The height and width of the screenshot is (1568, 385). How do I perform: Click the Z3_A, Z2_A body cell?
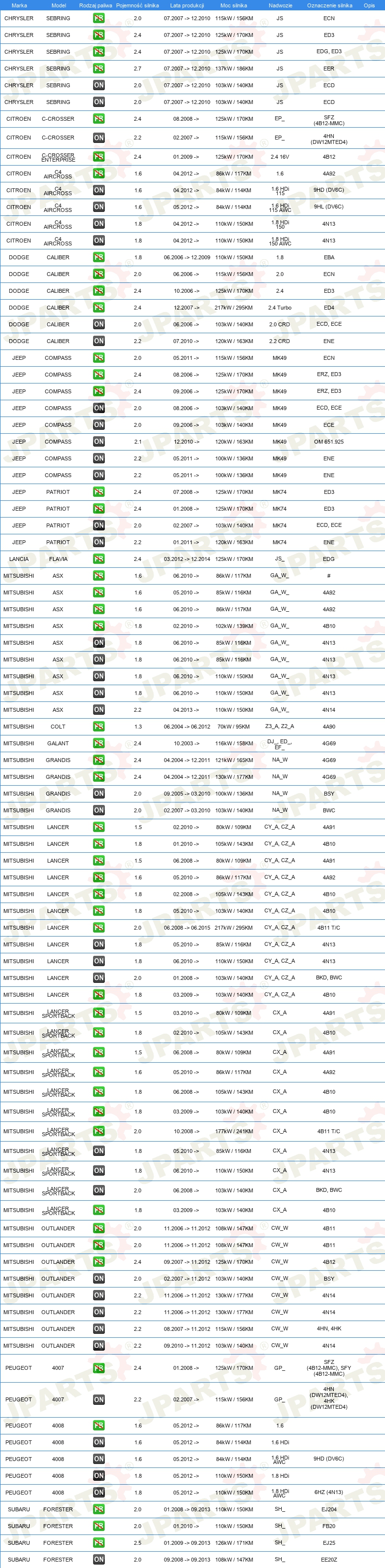coord(280,727)
